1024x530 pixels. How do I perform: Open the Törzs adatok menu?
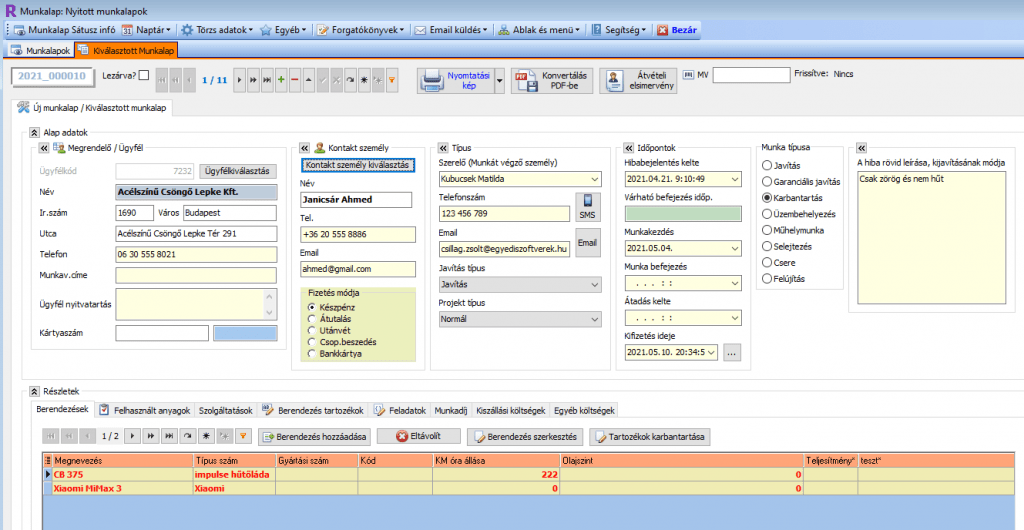pyautogui.click(x=217, y=29)
